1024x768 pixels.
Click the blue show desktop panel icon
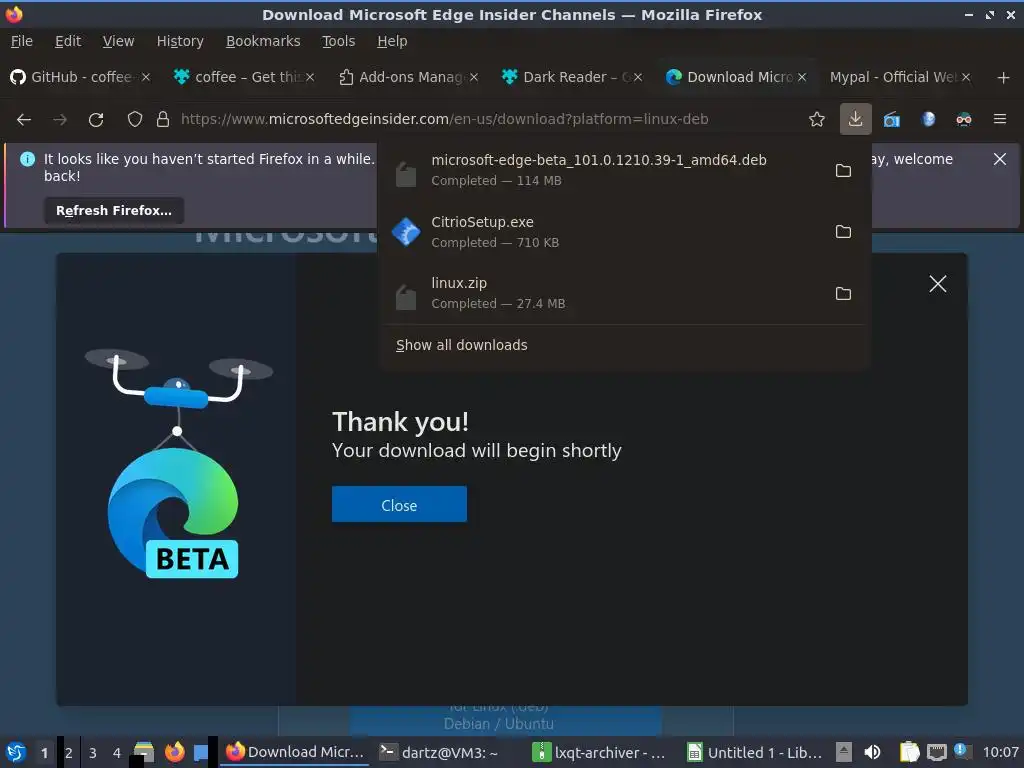click(x=201, y=752)
